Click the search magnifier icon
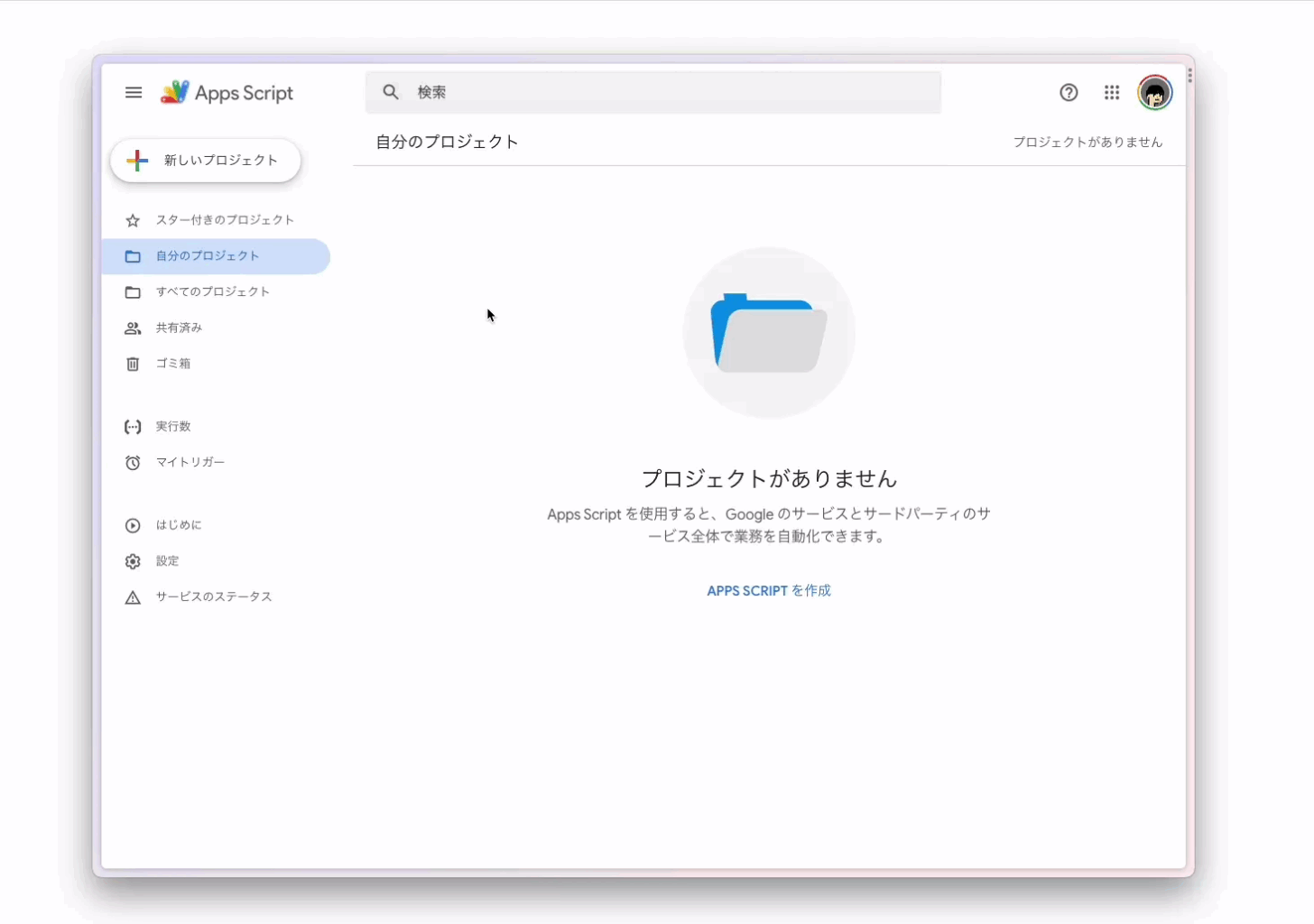Screen dimensions: 1314x924 click(391, 92)
